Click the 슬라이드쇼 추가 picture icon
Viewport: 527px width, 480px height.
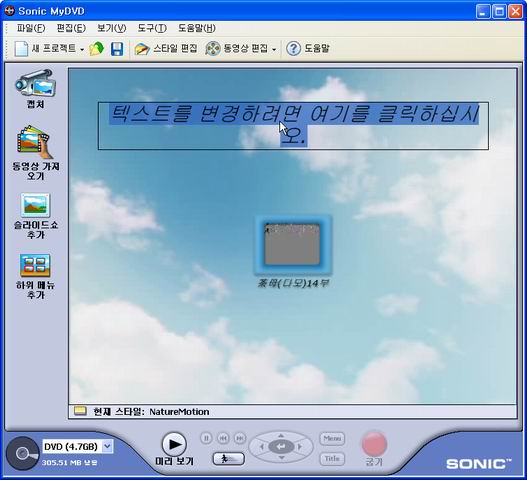(x=35, y=205)
